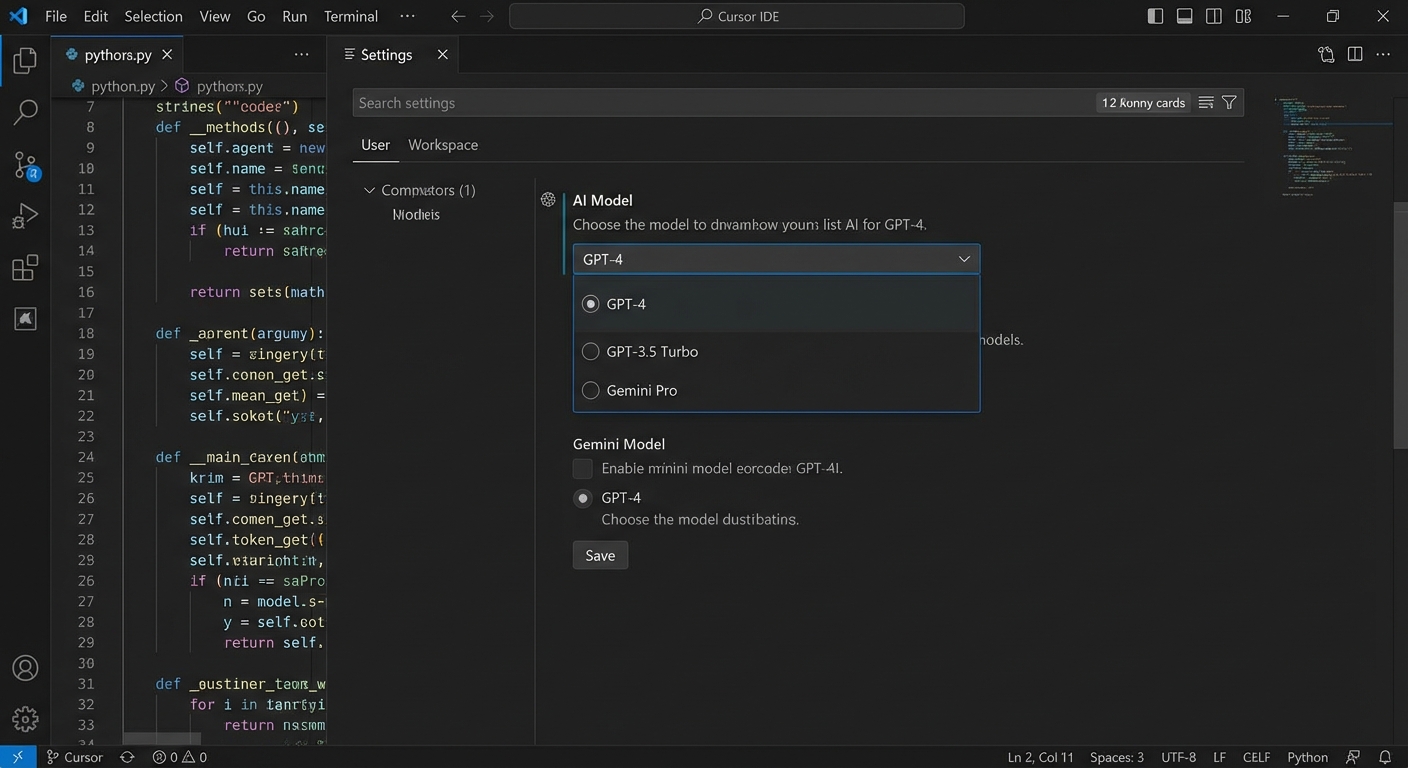The width and height of the screenshot is (1408, 768).
Task: Select GPT-4 radio under Gemini Model
Action: pos(582,498)
